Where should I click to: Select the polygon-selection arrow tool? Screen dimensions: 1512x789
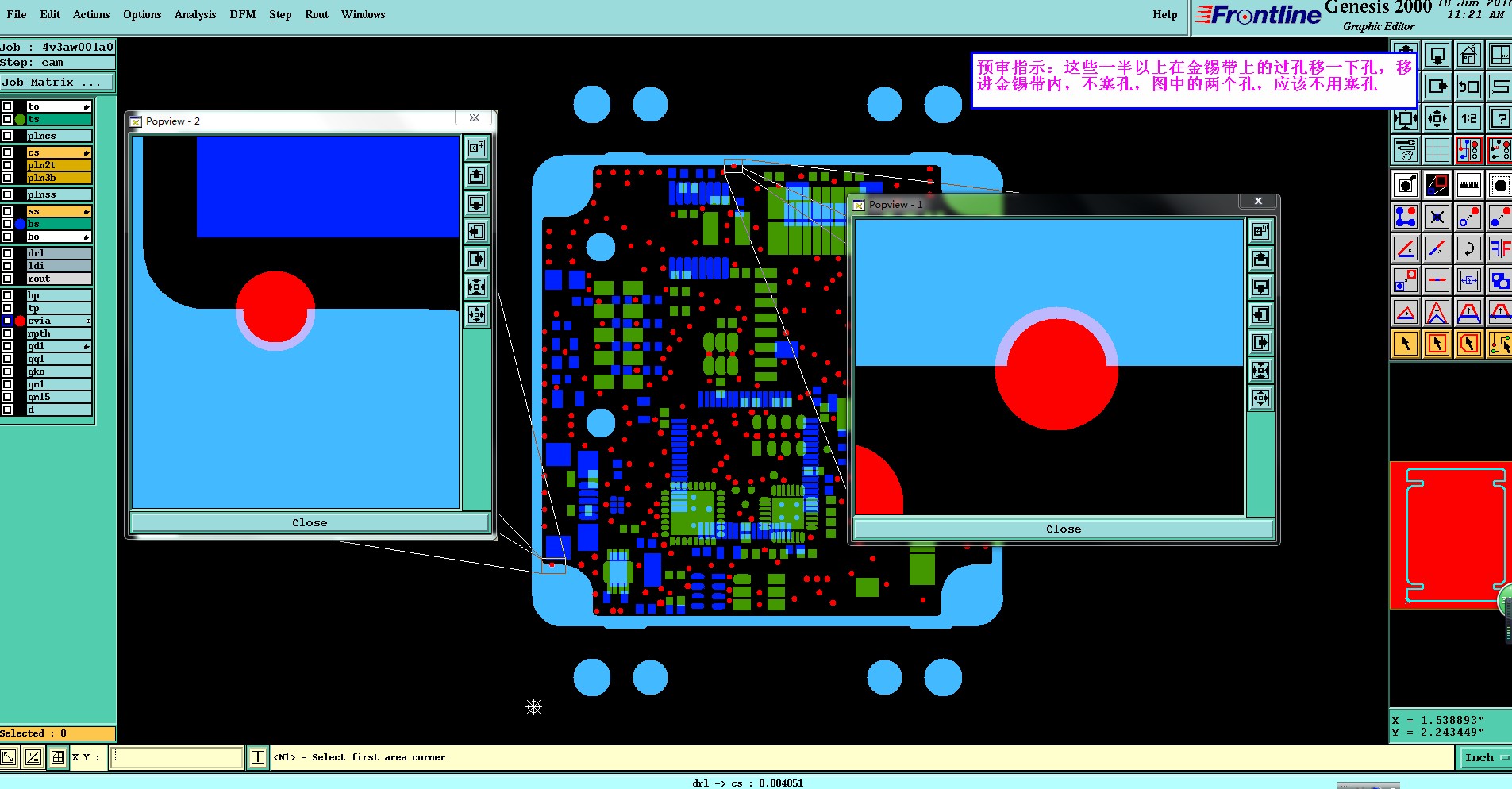(x=1468, y=344)
